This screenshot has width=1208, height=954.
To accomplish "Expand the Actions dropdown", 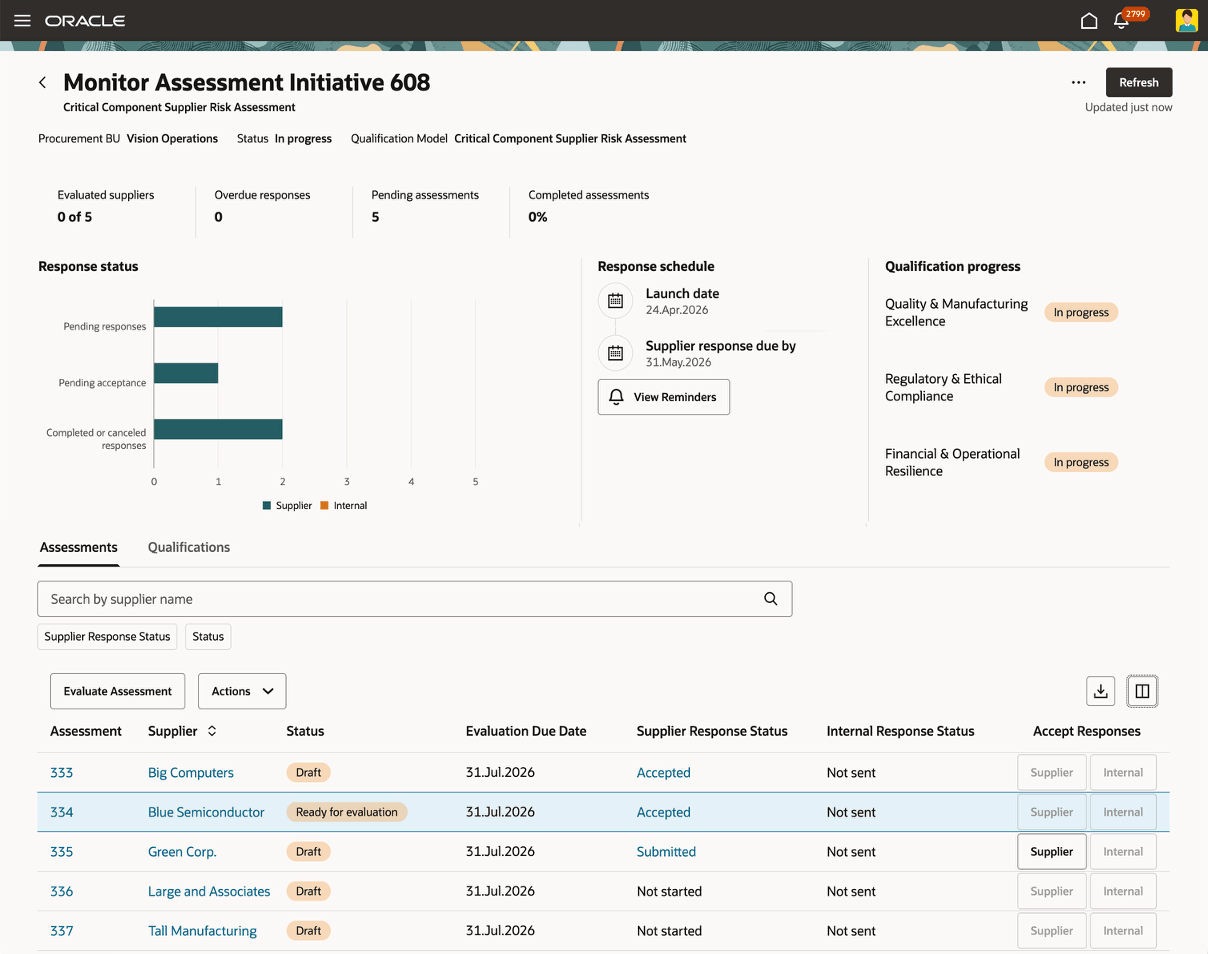I will [x=242, y=691].
